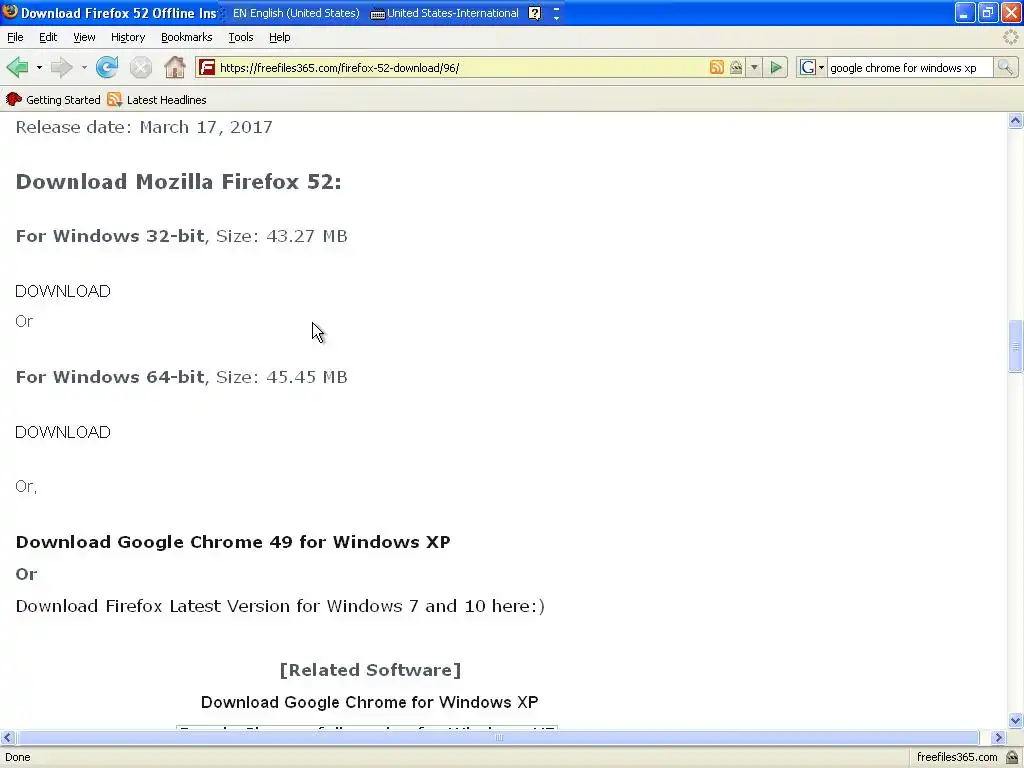The image size is (1024, 768).
Task: Reload the current page
Action: [x=107, y=67]
